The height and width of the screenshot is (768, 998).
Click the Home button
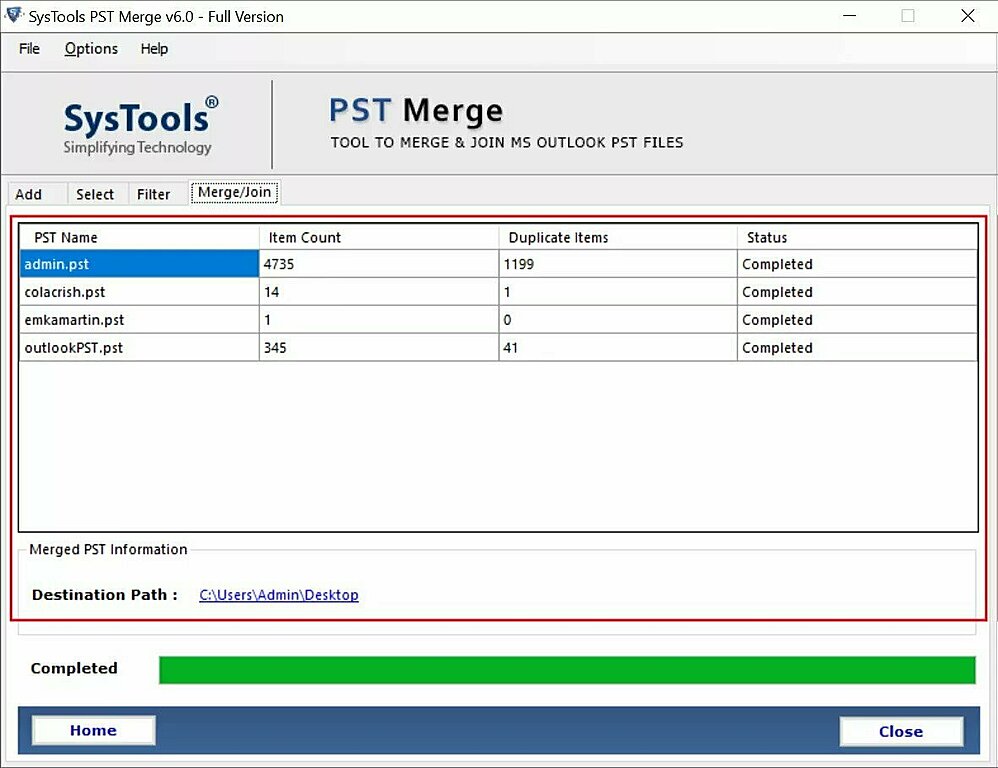92,730
